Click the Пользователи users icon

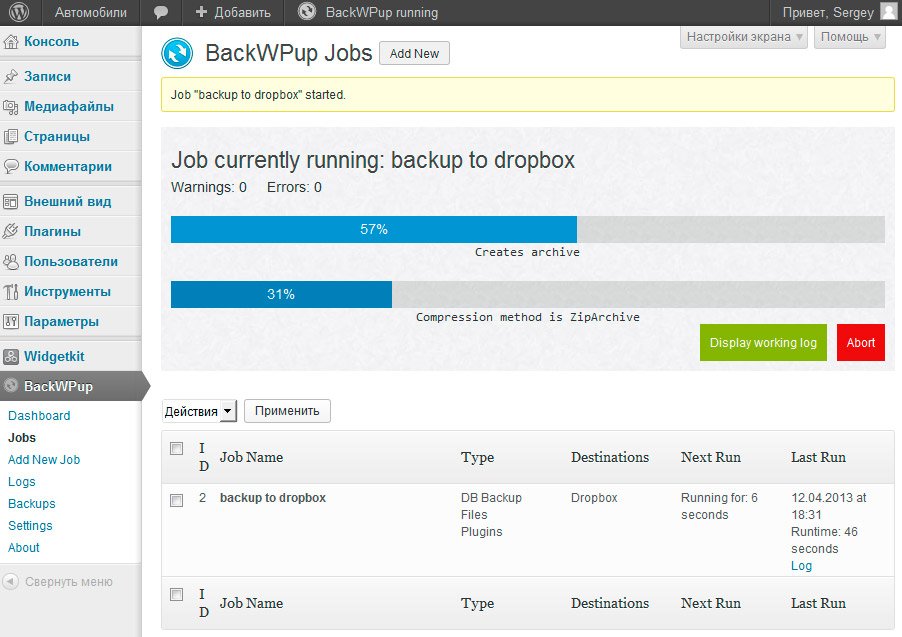tap(11, 262)
